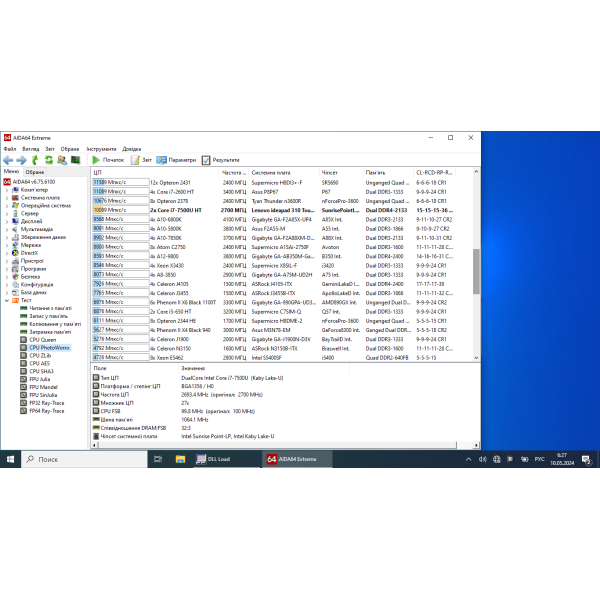Select the FPU SinJulia benchmark
Viewport: 600px width, 600px height.
[43, 395]
